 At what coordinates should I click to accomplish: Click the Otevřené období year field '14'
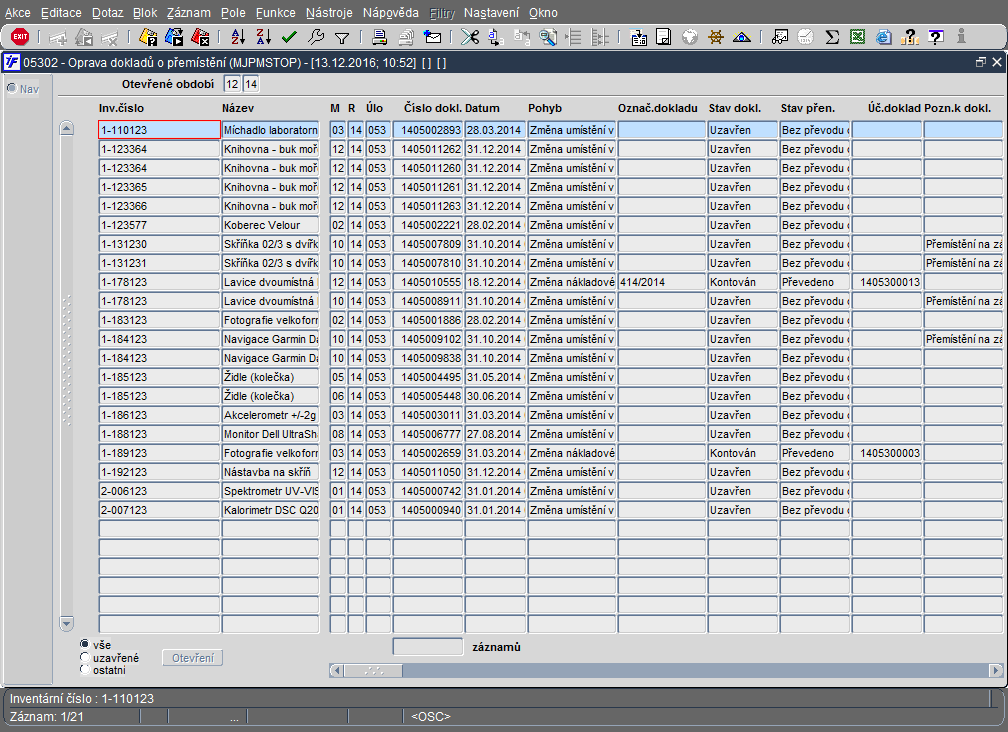[x=251, y=84]
